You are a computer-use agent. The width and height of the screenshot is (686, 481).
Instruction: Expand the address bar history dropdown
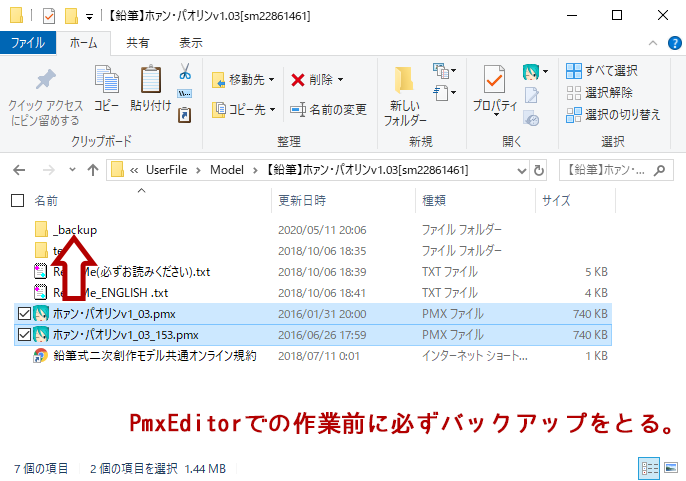[522, 170]
